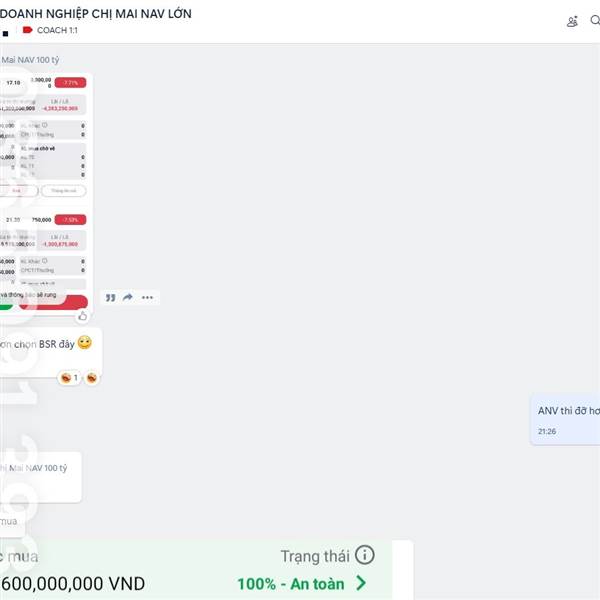The height and width of the screenshot is (600, 600).
Task: Click the search icon in chat header
Action: (x=595, y=20)
